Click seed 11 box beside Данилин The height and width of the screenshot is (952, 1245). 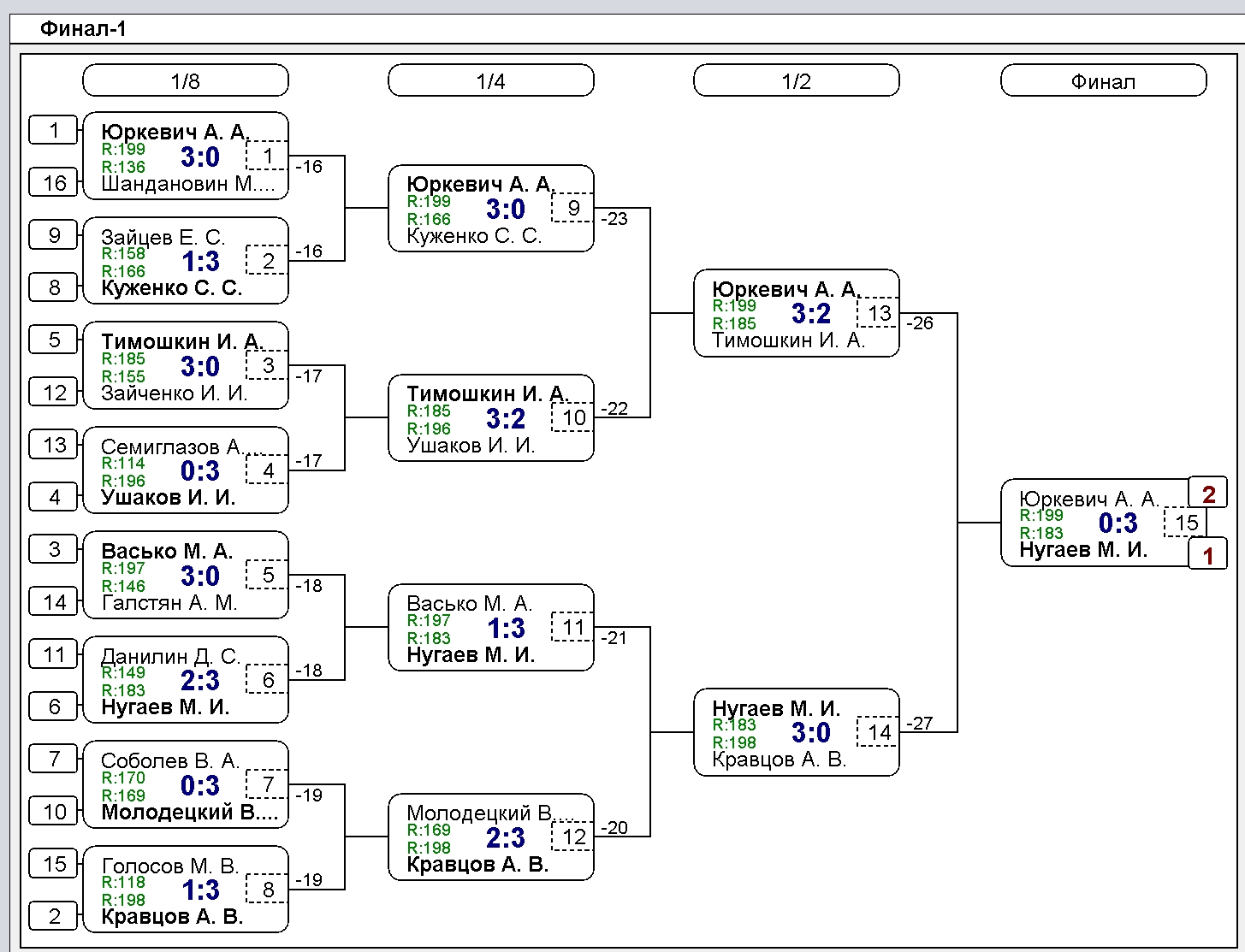coord(54,654)
